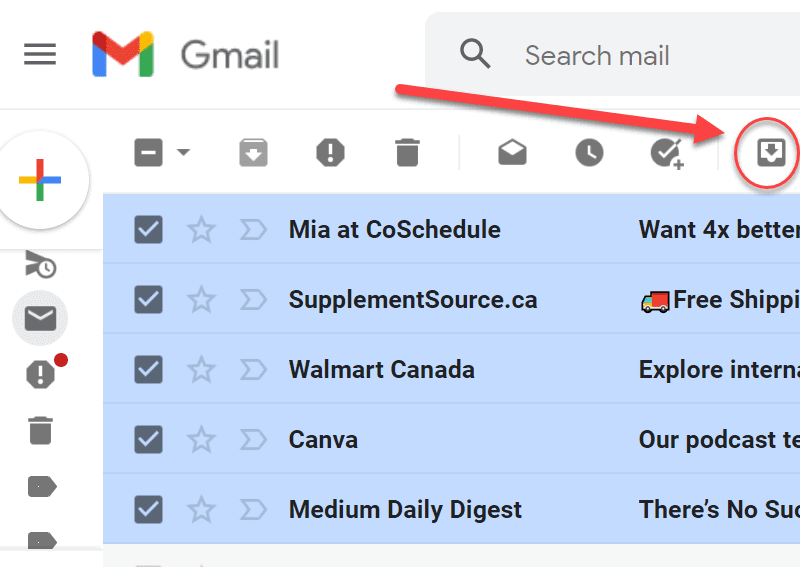The height and width of the screenshot is (567, 800).
Task: Mark selected emails as read icon
Action: [512, 153]
